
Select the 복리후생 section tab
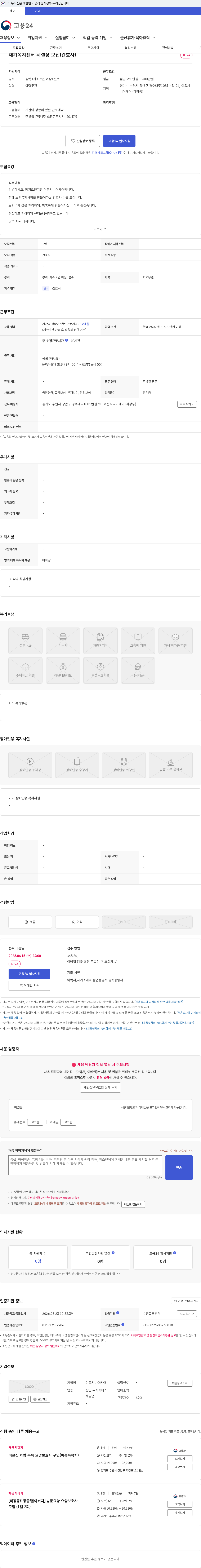[130, 48]
